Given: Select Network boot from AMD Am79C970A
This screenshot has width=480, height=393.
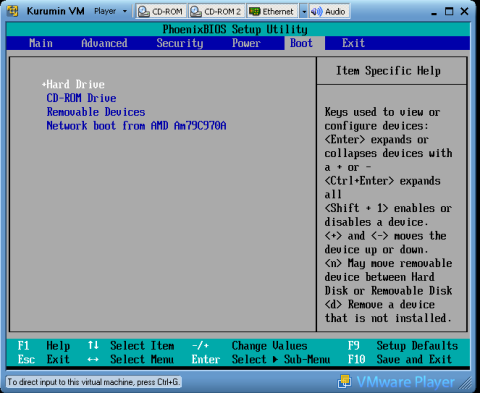Looking at the screenshot, I should coord(136,126).
